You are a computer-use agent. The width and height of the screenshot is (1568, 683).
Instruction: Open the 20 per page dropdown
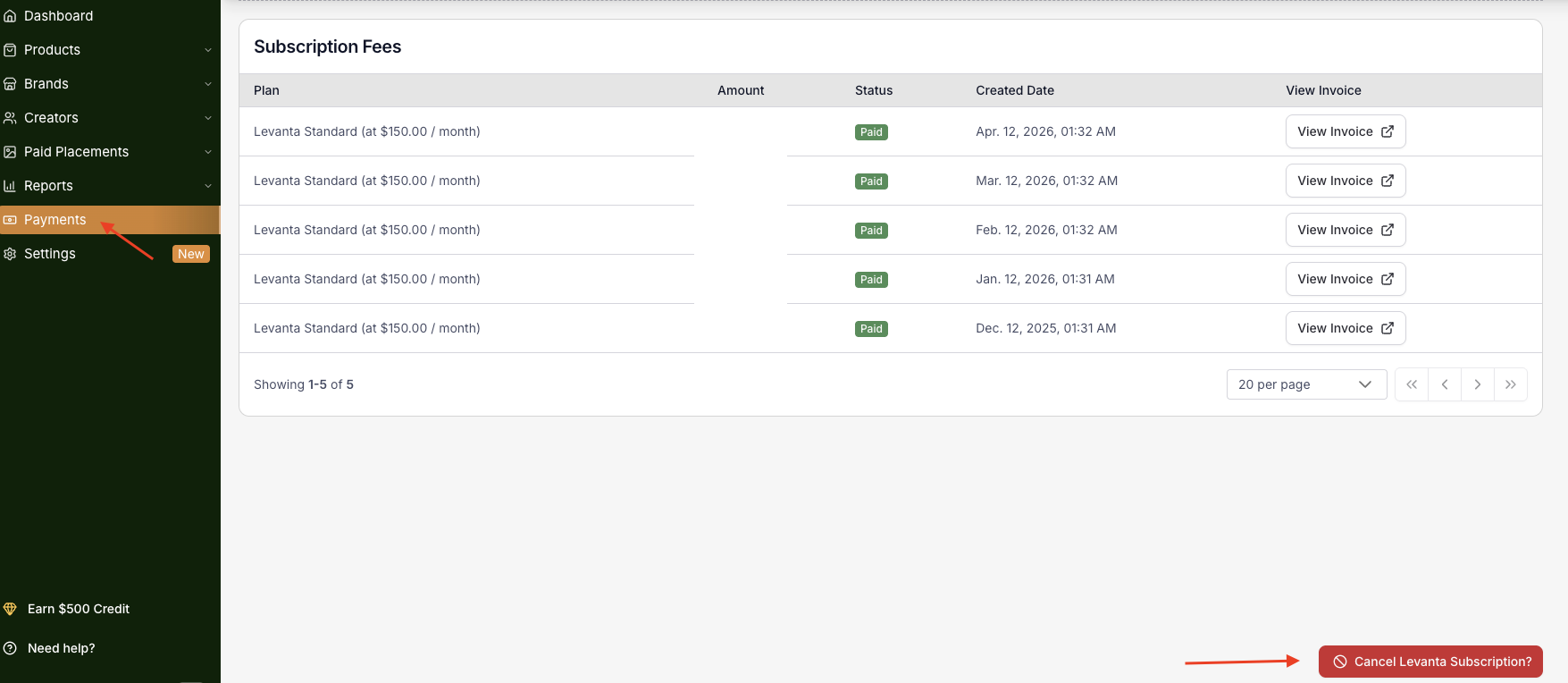[x=1305, y=384]
